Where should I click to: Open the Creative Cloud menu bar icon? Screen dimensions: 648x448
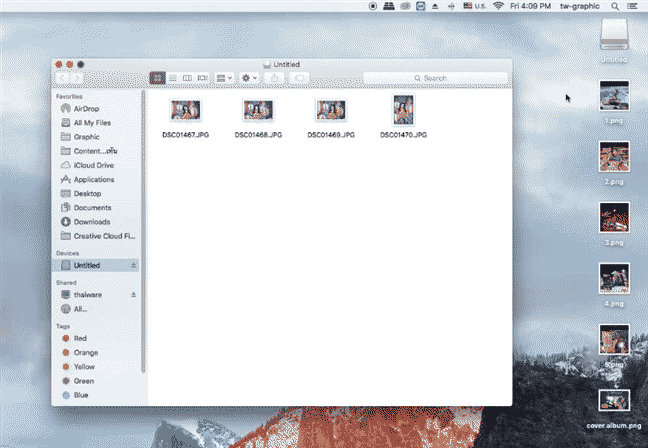tap(405, 6)
